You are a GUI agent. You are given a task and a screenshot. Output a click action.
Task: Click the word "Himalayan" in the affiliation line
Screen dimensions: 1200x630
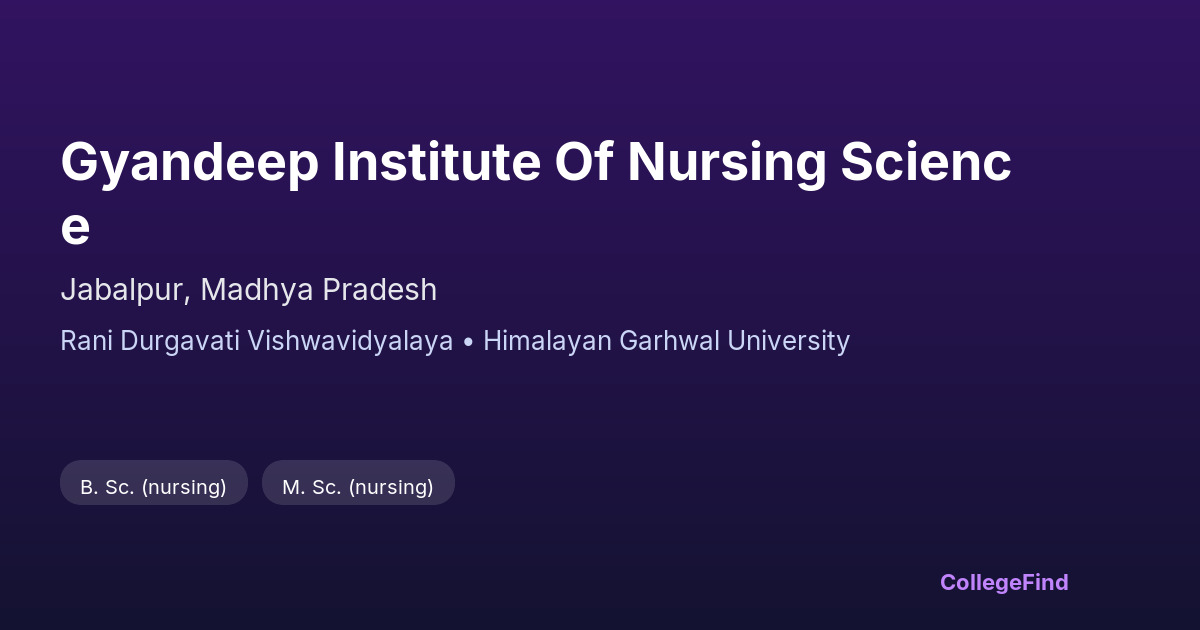[547, 341]
